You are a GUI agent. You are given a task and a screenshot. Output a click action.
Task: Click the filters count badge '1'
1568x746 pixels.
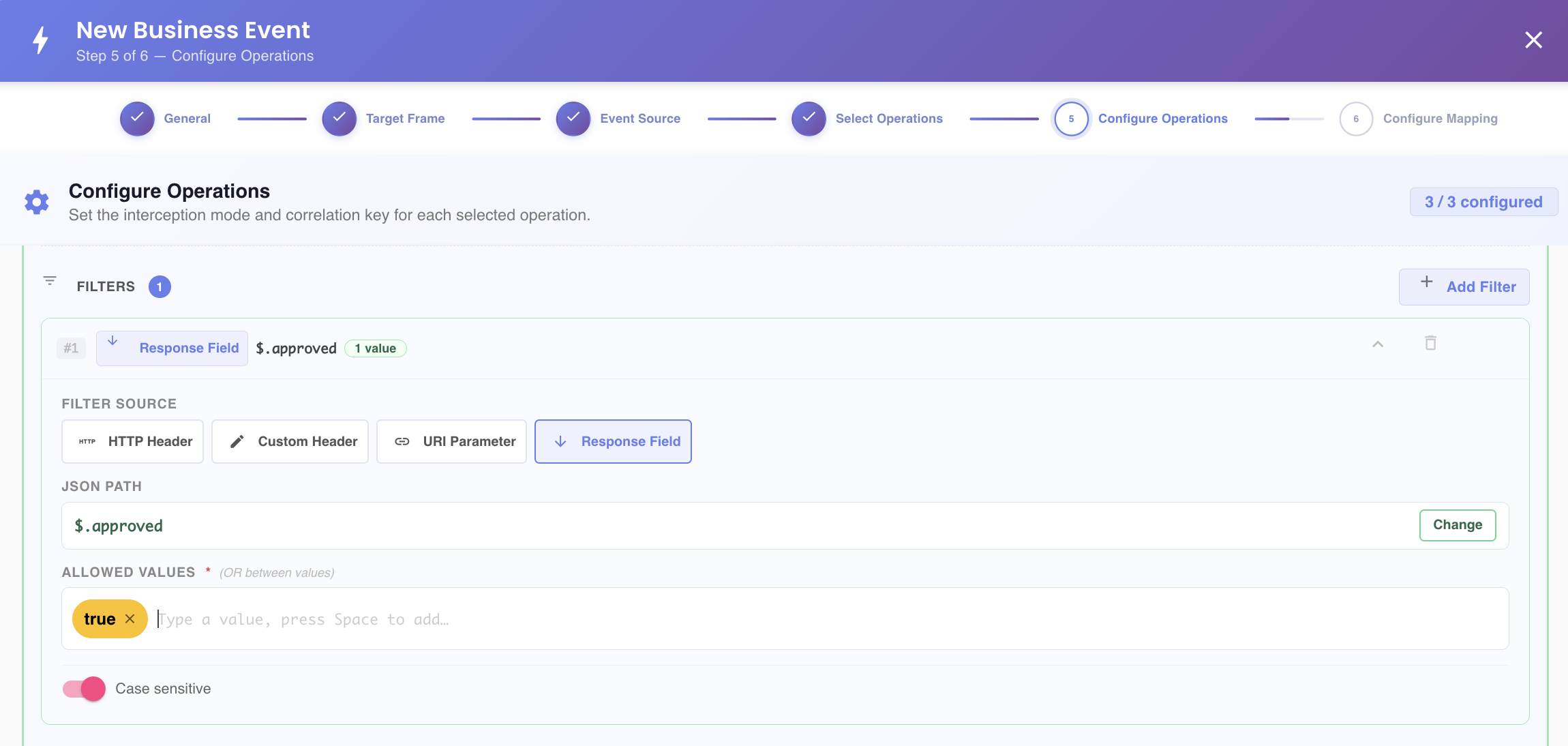[160, 286]
